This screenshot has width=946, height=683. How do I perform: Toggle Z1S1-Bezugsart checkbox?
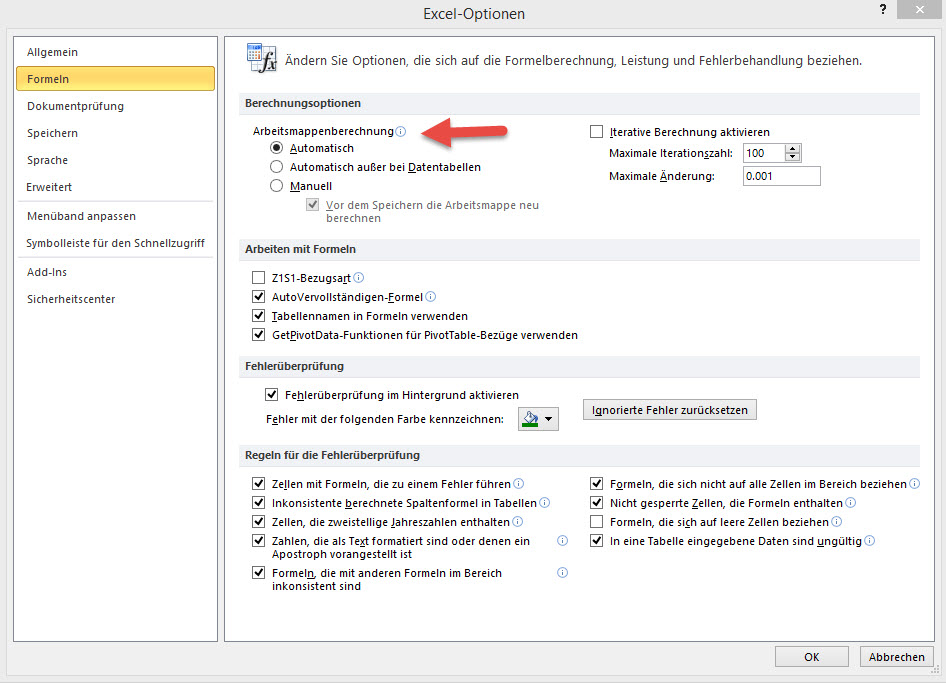pos(258,278)
